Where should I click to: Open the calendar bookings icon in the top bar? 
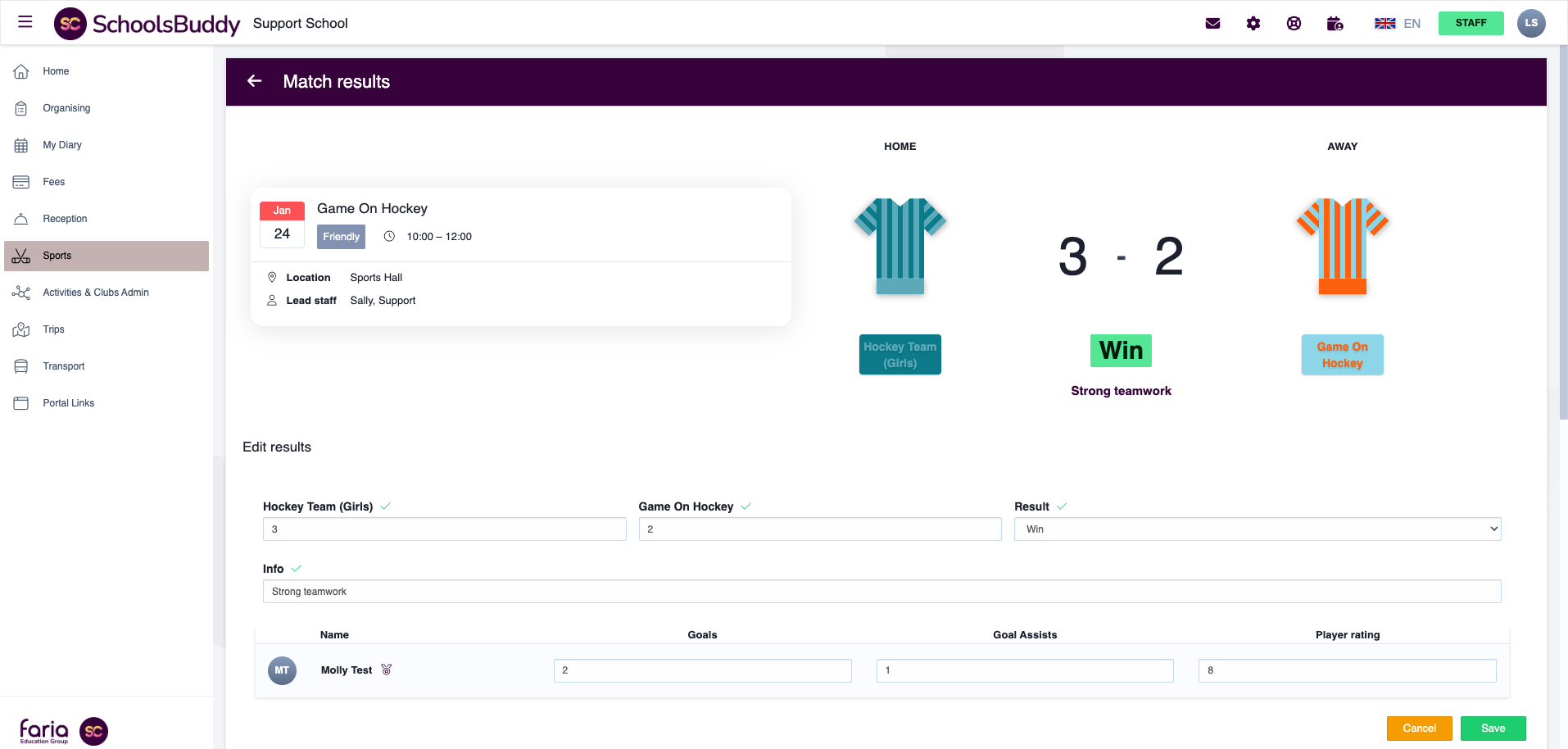coord(1335,23)
